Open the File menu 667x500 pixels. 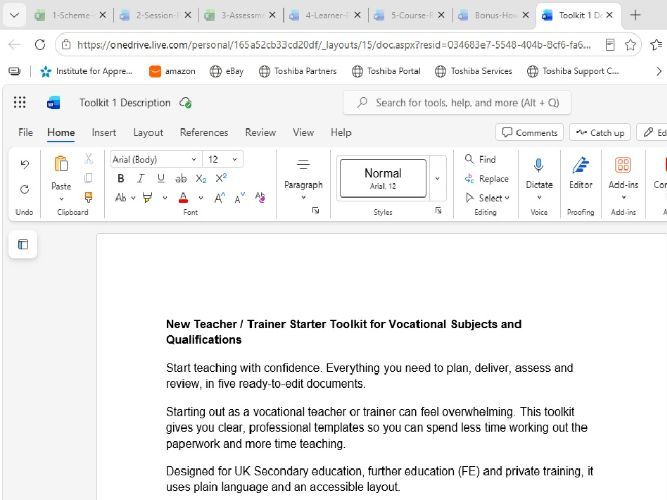click(x=26, y=132)
